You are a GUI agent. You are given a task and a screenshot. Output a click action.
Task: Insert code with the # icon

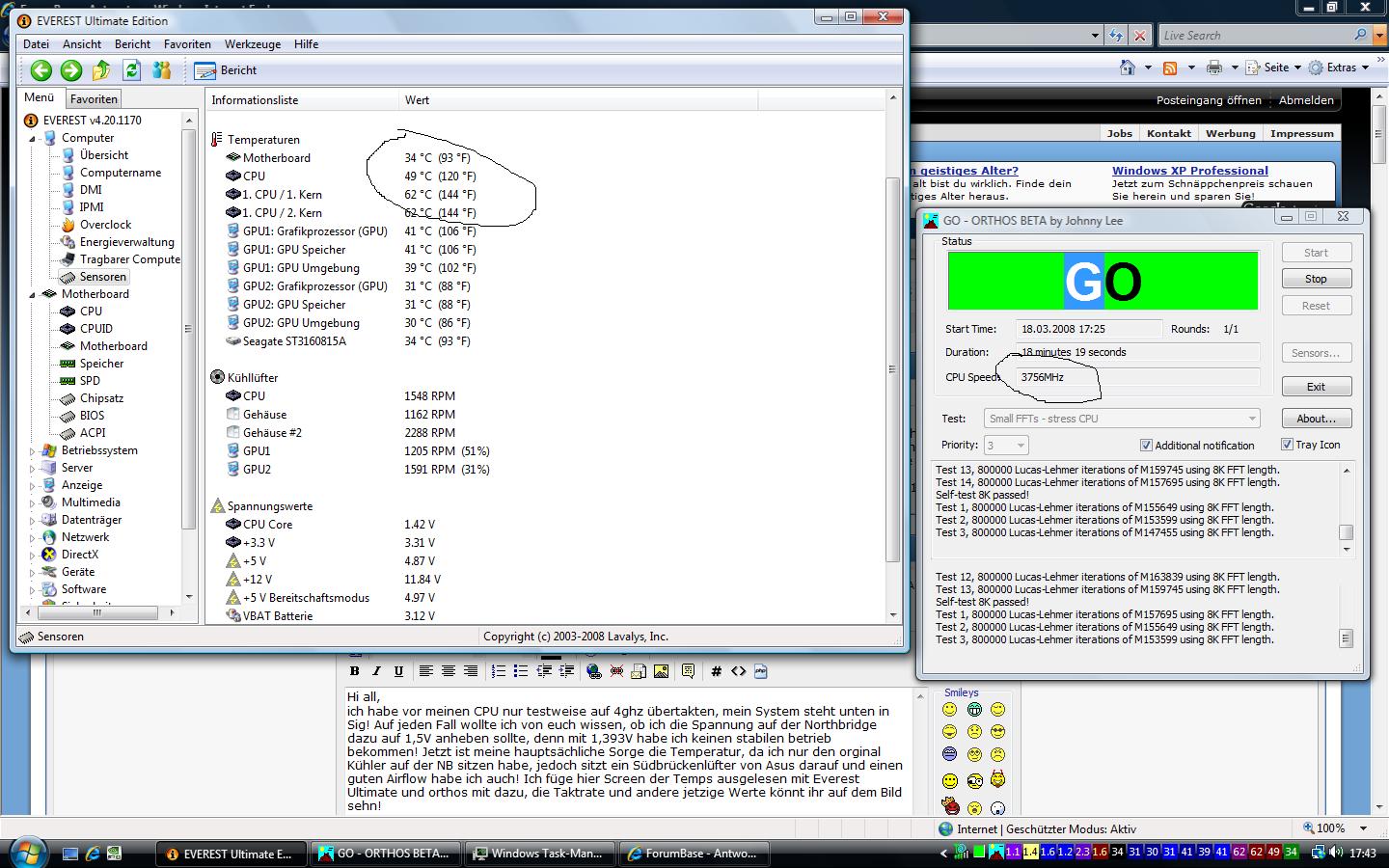click(x=716, y=671)
